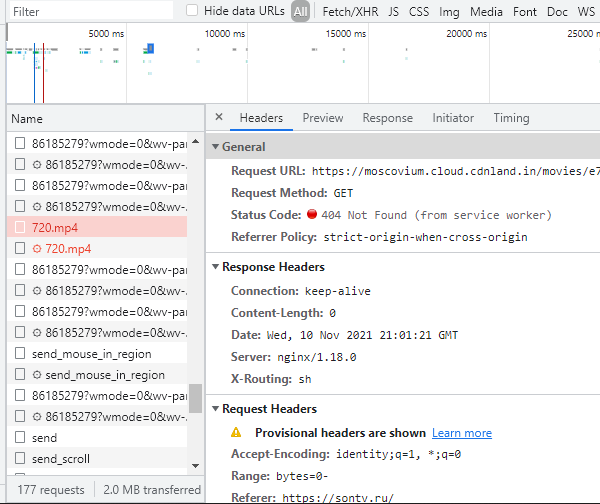This screenshot has width=600, height=504.
Task: Click the provisional headers warning icon
Action: pyautogui.click(x=237, y=433)
